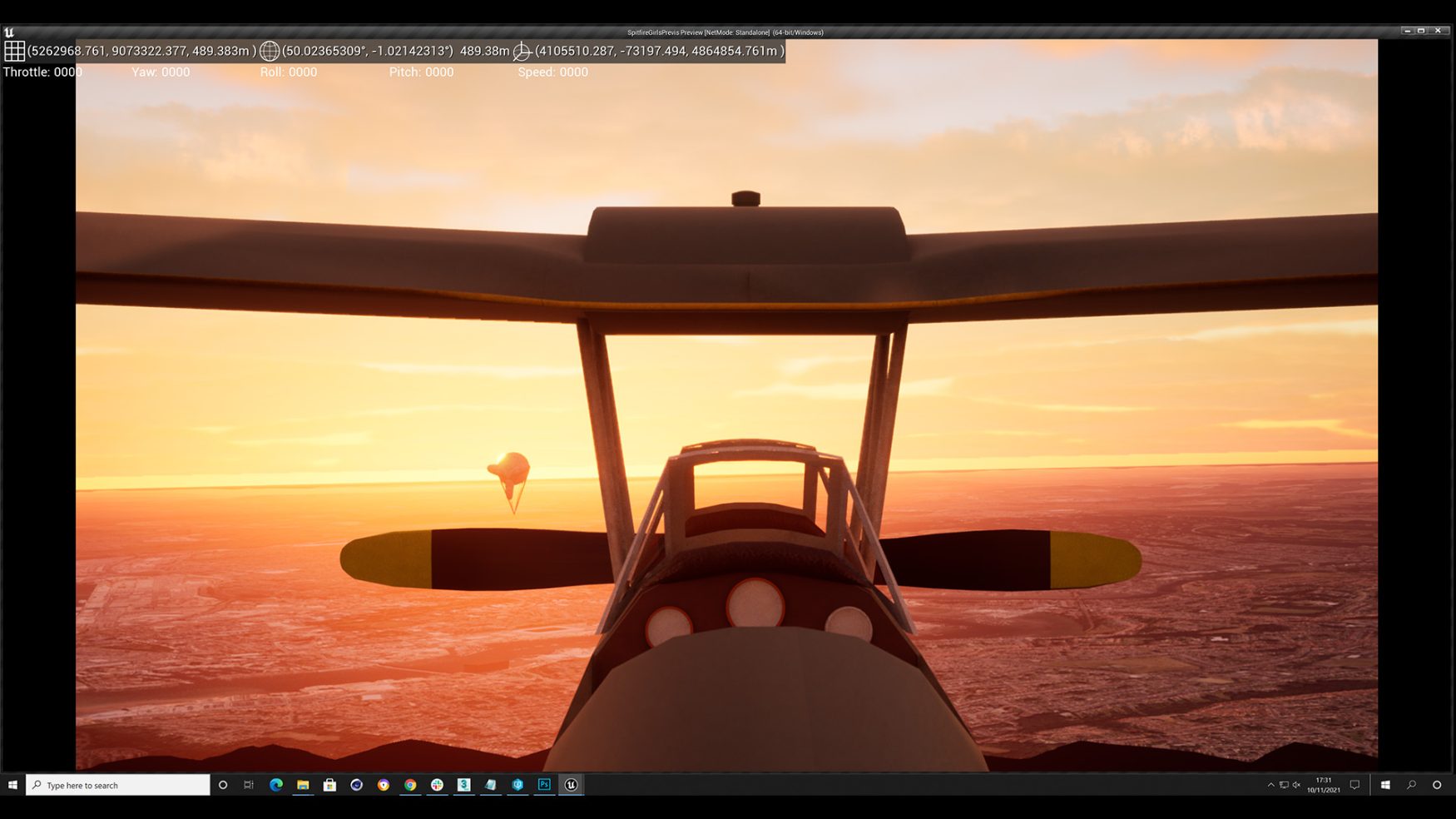Open the Windows Start menu at far left
Screen dimensions: 1456x819
coord(12,785)
